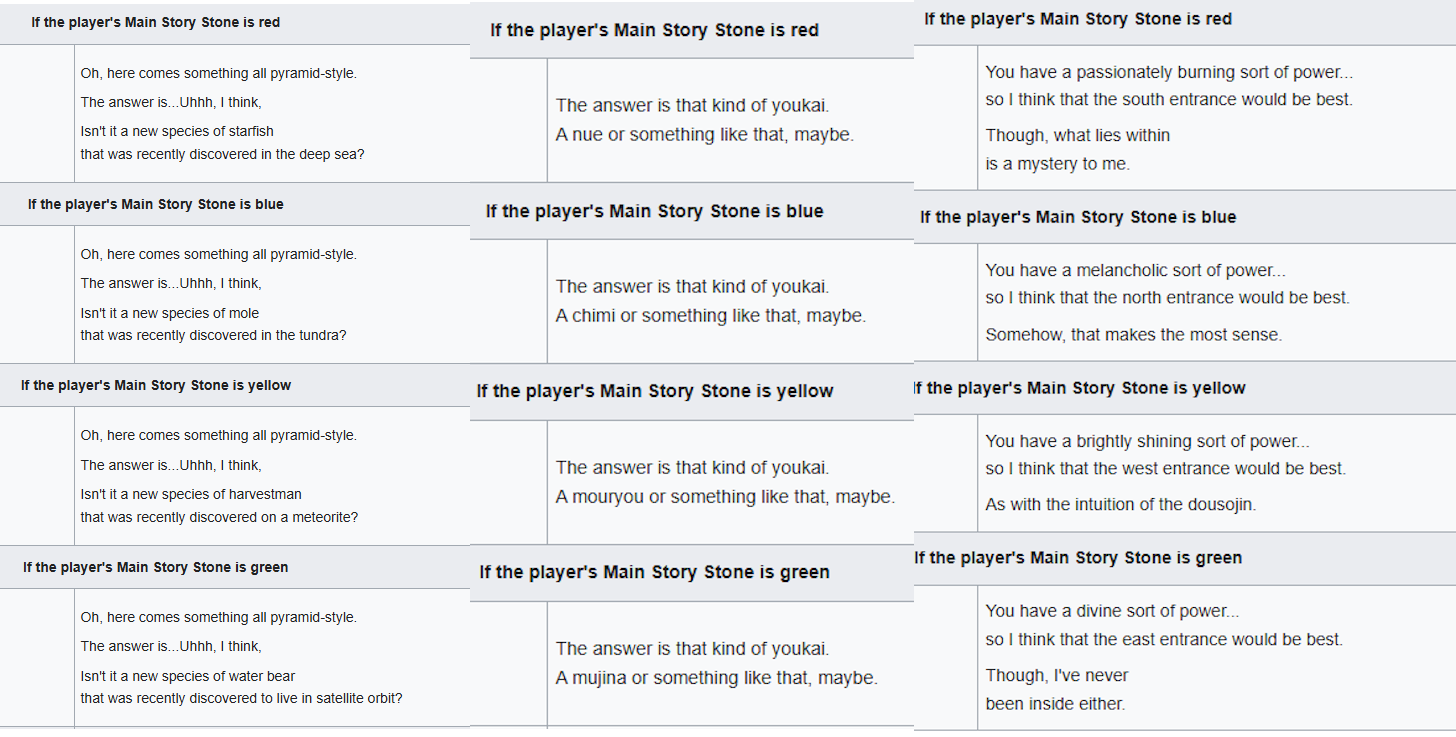Click "You have a divine sort of power" text
This screenshot has width=1456, height=737.
click(x=1111, y=611)
